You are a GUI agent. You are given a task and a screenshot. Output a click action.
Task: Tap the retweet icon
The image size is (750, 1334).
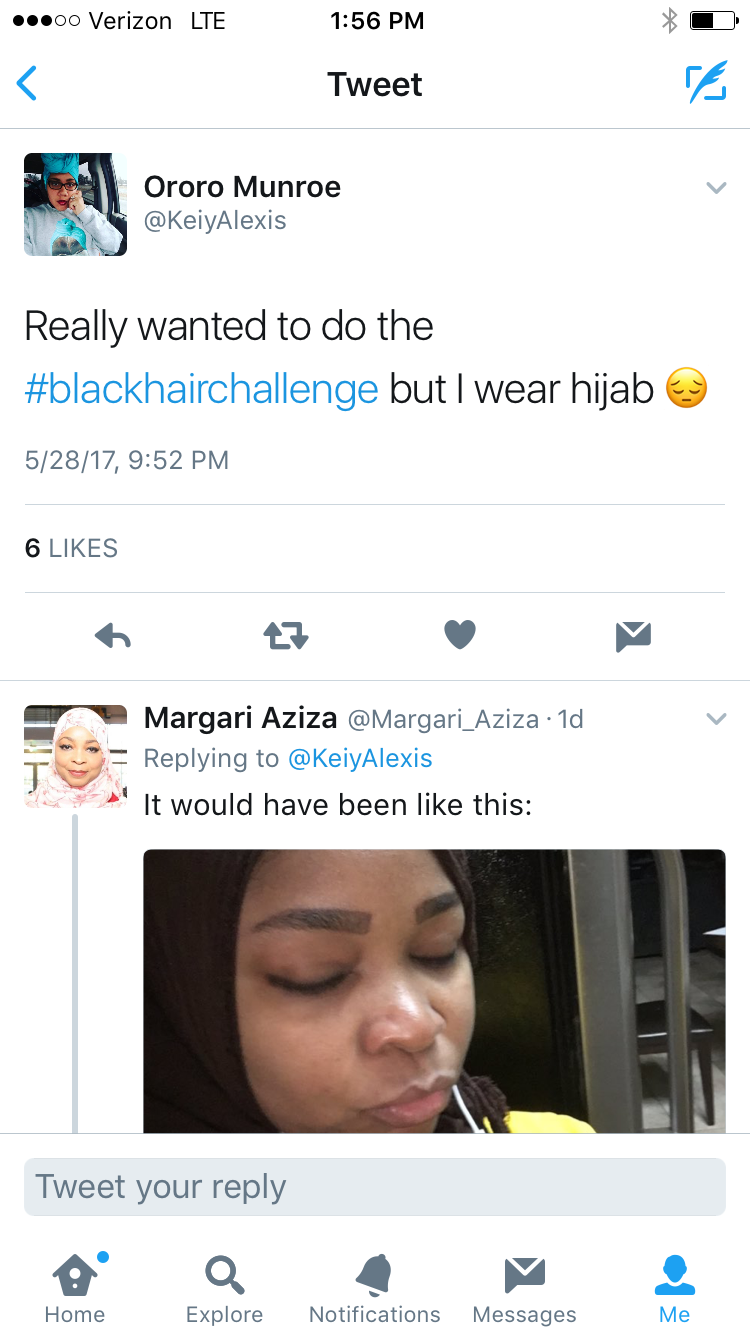(286, 635)
